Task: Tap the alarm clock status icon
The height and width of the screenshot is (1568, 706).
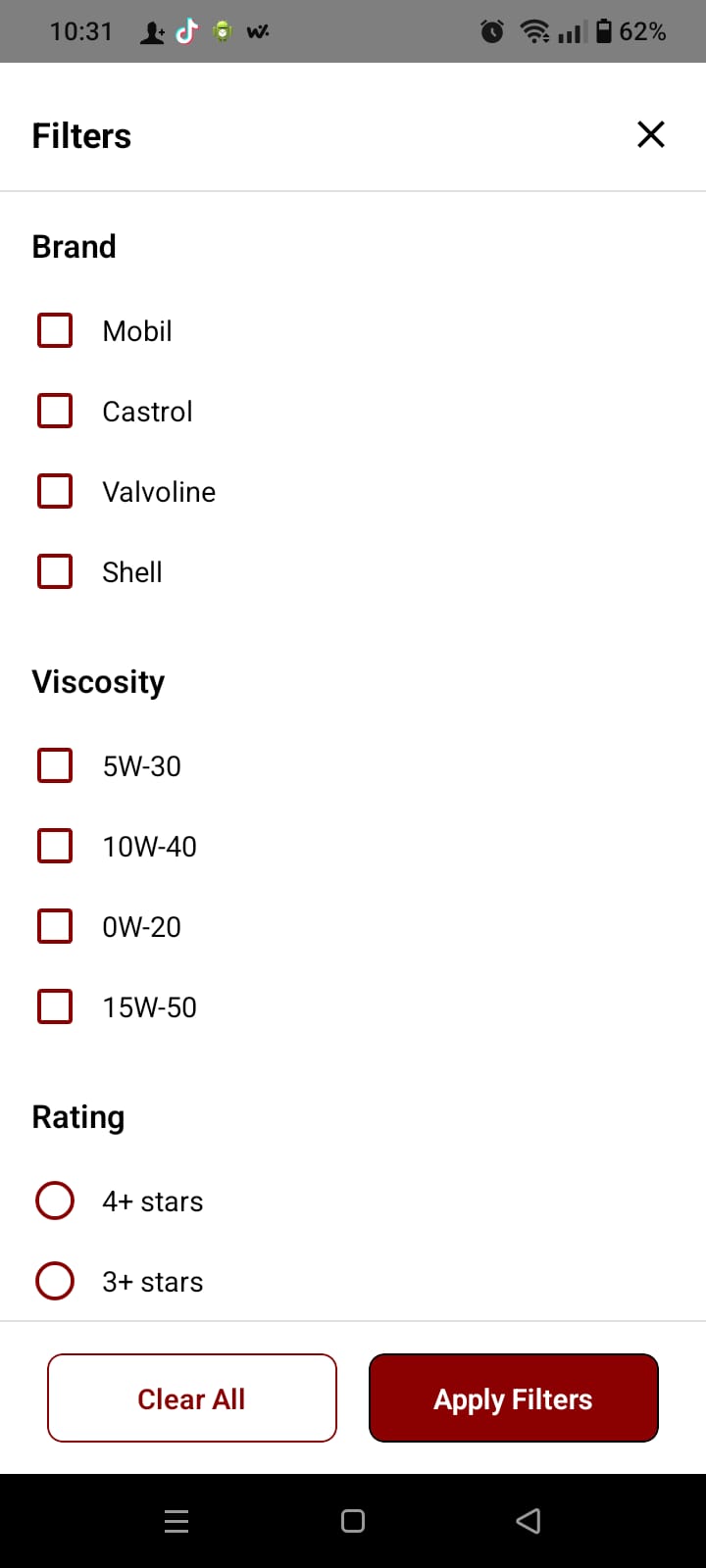Action: click(492, 31)
